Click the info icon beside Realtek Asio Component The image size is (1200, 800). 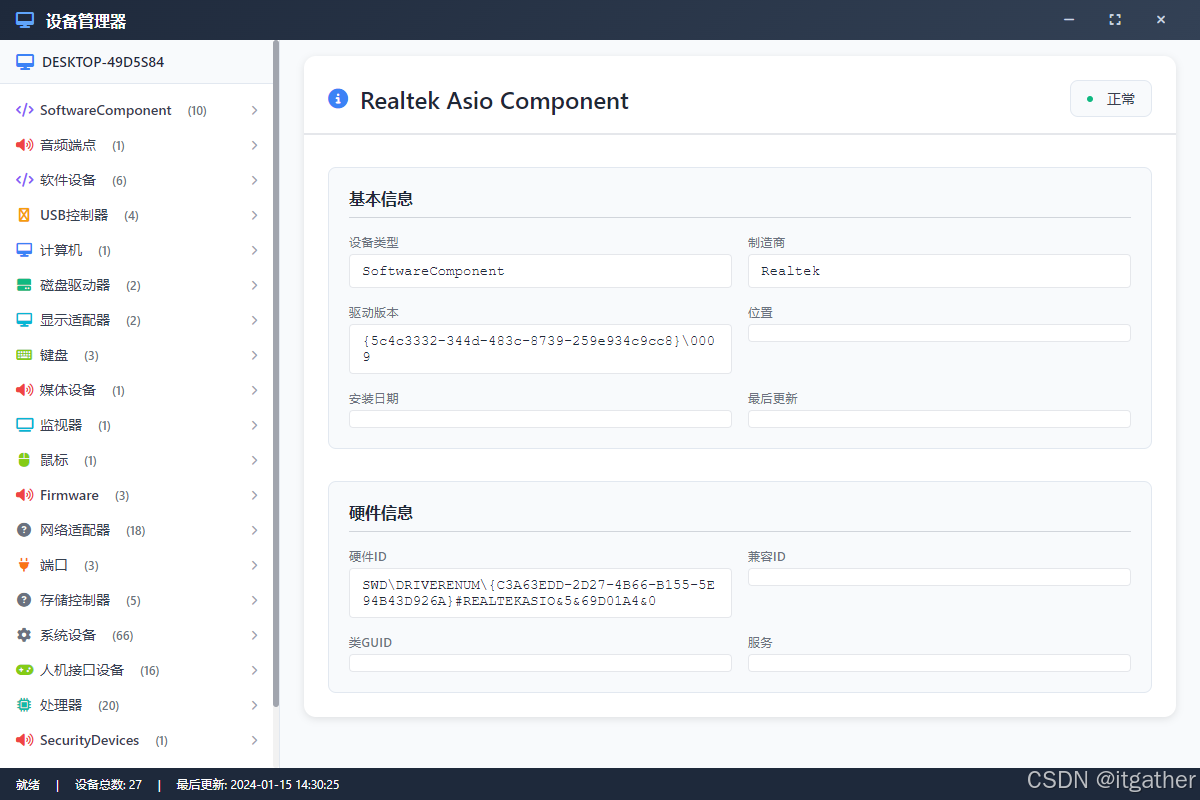pyautogui.click(x=338, y=99)
